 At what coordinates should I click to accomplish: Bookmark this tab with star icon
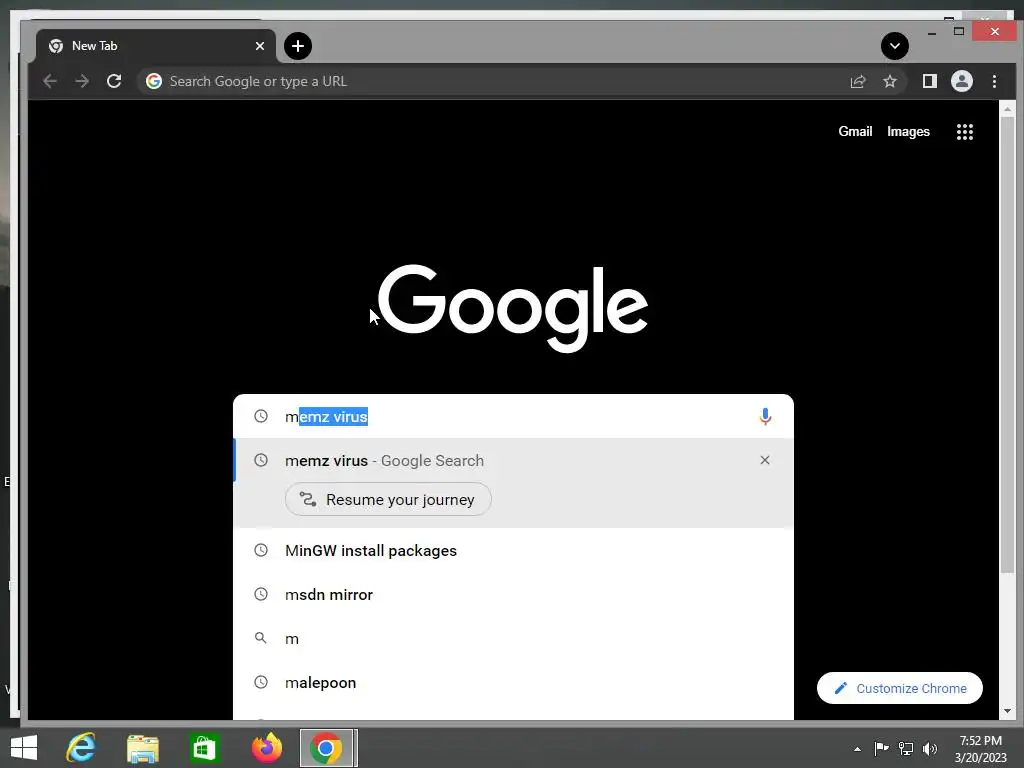(889, 81)
